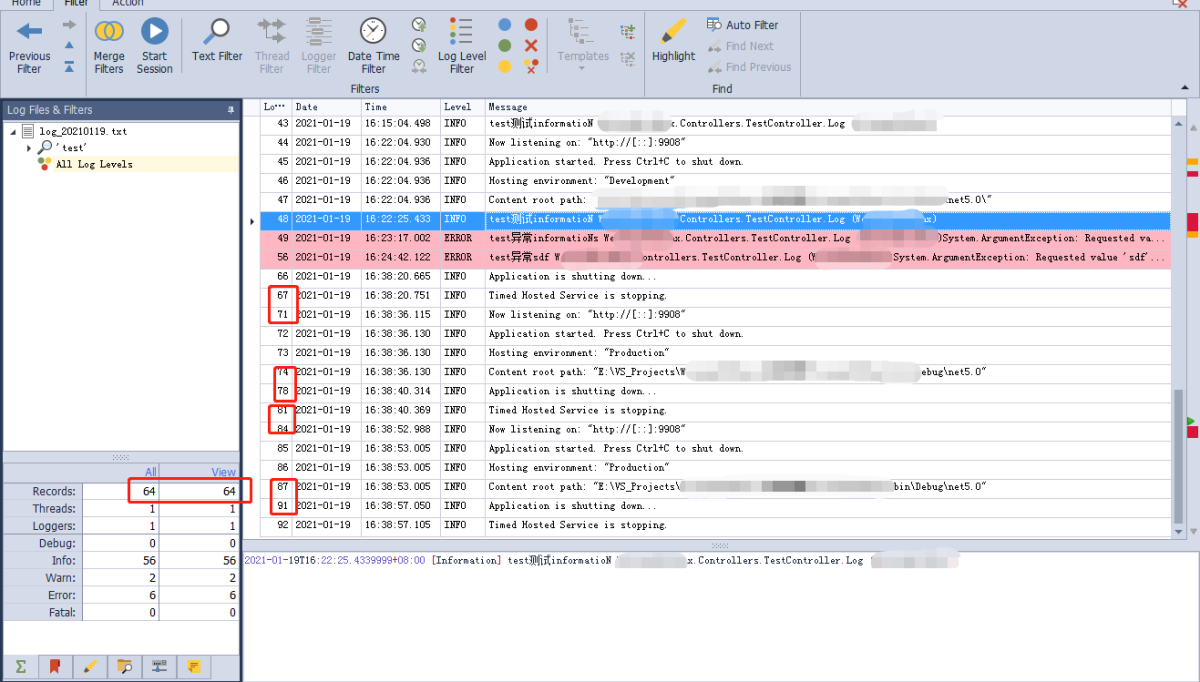Collapse the log_20210119.txt tree node
Image resolution: width=1200 pixels, height=682 pixels.
[14, 132]
